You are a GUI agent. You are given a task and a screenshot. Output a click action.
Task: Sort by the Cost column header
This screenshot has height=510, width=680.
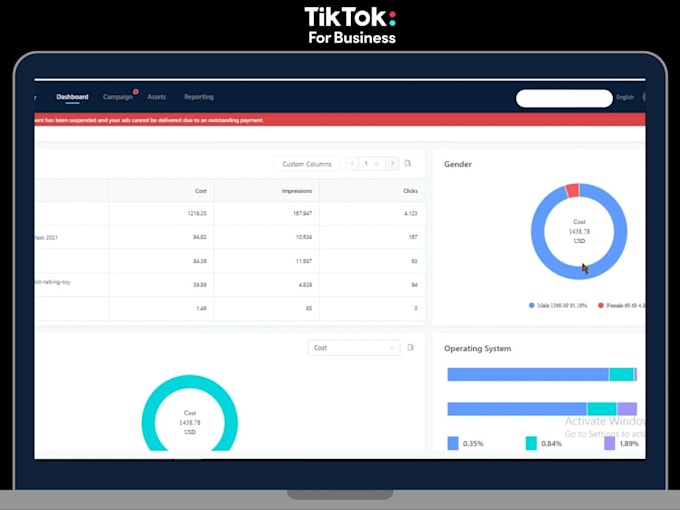[x=200, y=191]
